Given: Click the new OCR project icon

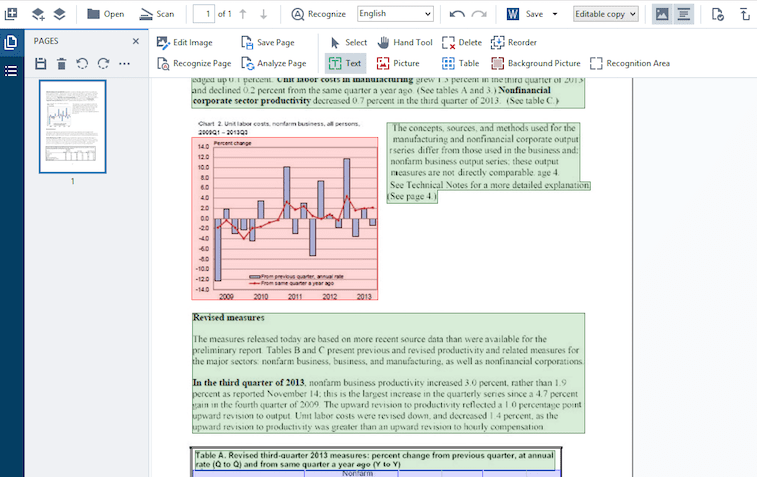Looking at the screenshot, I should click(11, 14).
